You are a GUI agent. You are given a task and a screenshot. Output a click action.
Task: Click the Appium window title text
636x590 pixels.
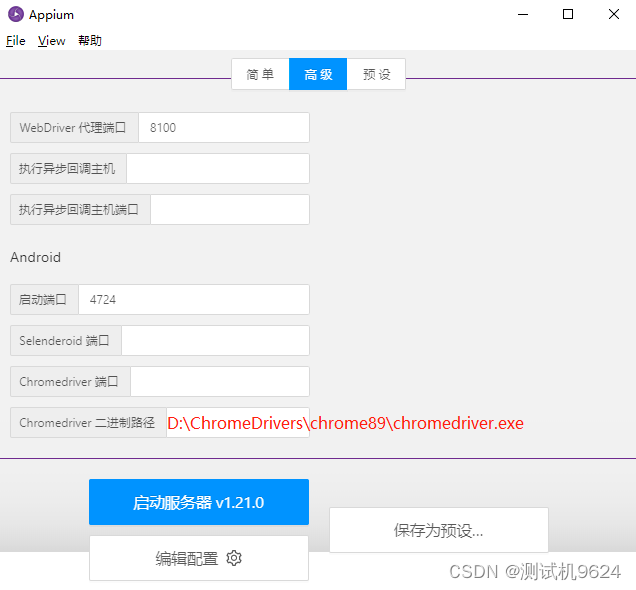point(52,15)
